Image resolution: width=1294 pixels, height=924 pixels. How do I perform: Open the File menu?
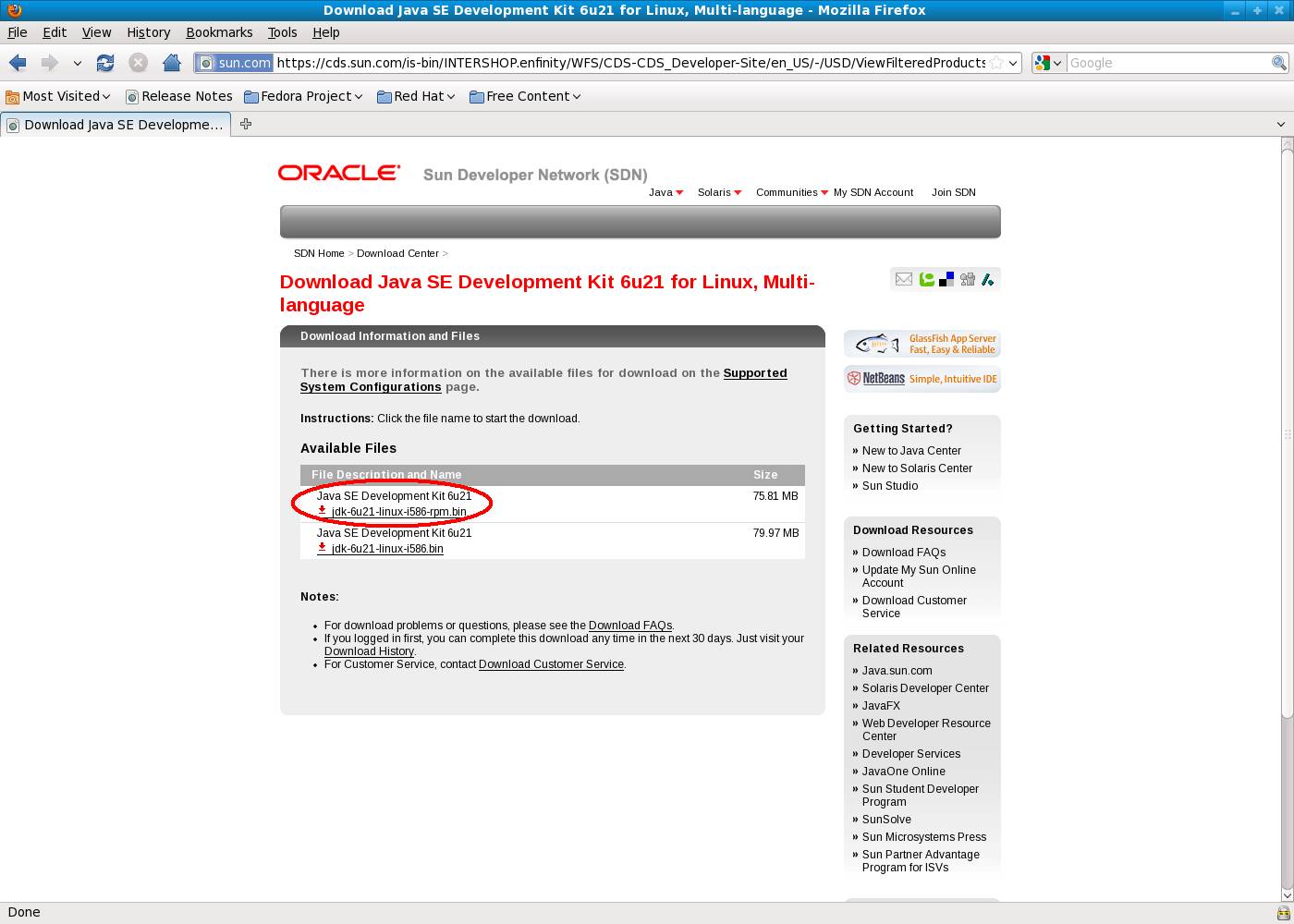click(x=18, y=32)
